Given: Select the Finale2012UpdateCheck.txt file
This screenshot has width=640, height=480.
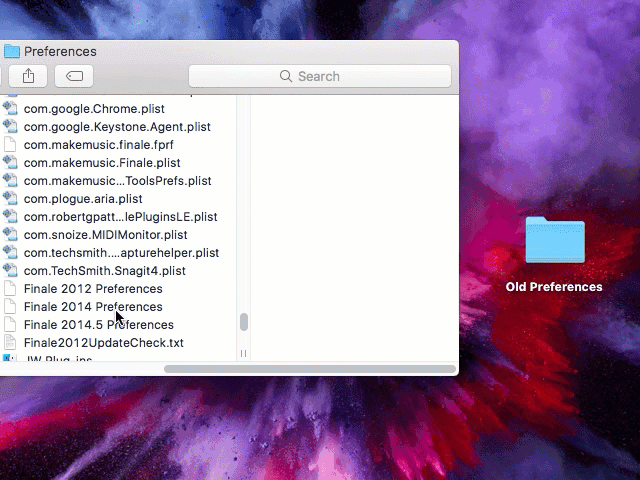Looking at the screenshot, I should pyautogui.click(x=104, y=343).
